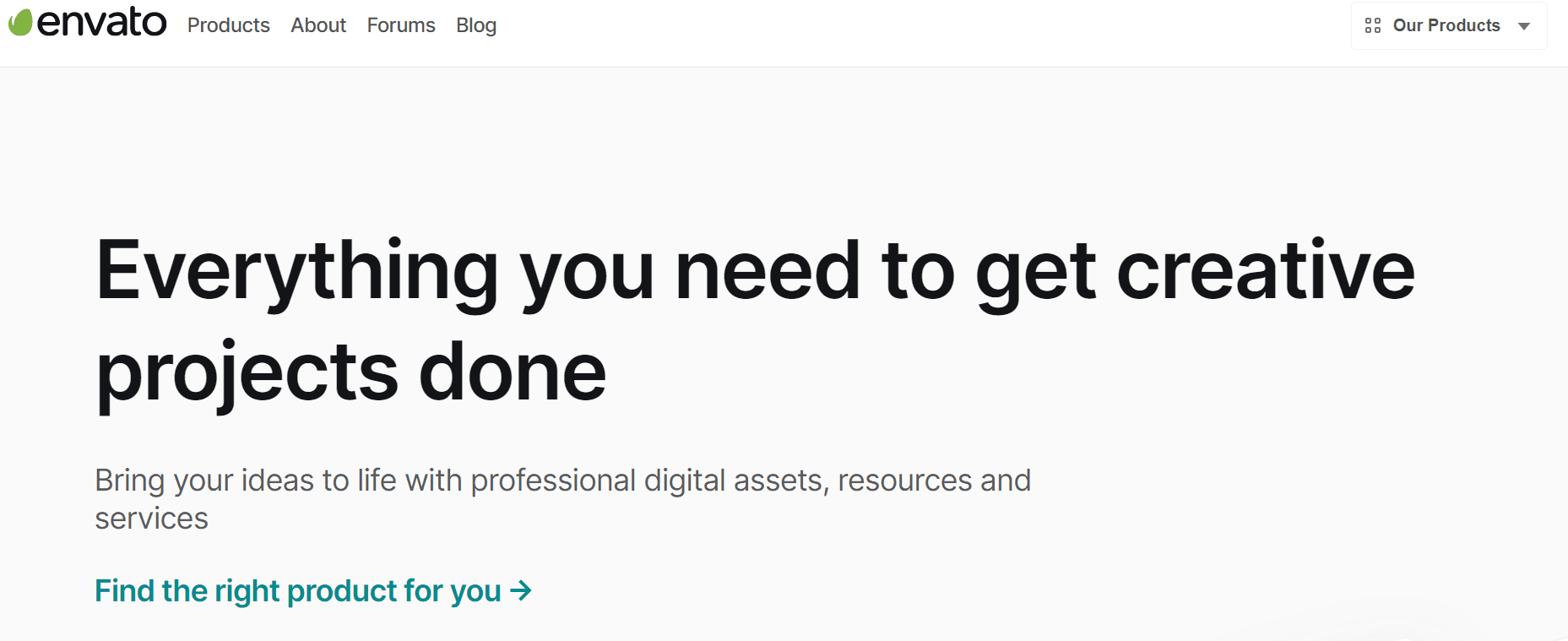Click the word need in the headline
This screenshot has width=1568, height=641.
768,272
